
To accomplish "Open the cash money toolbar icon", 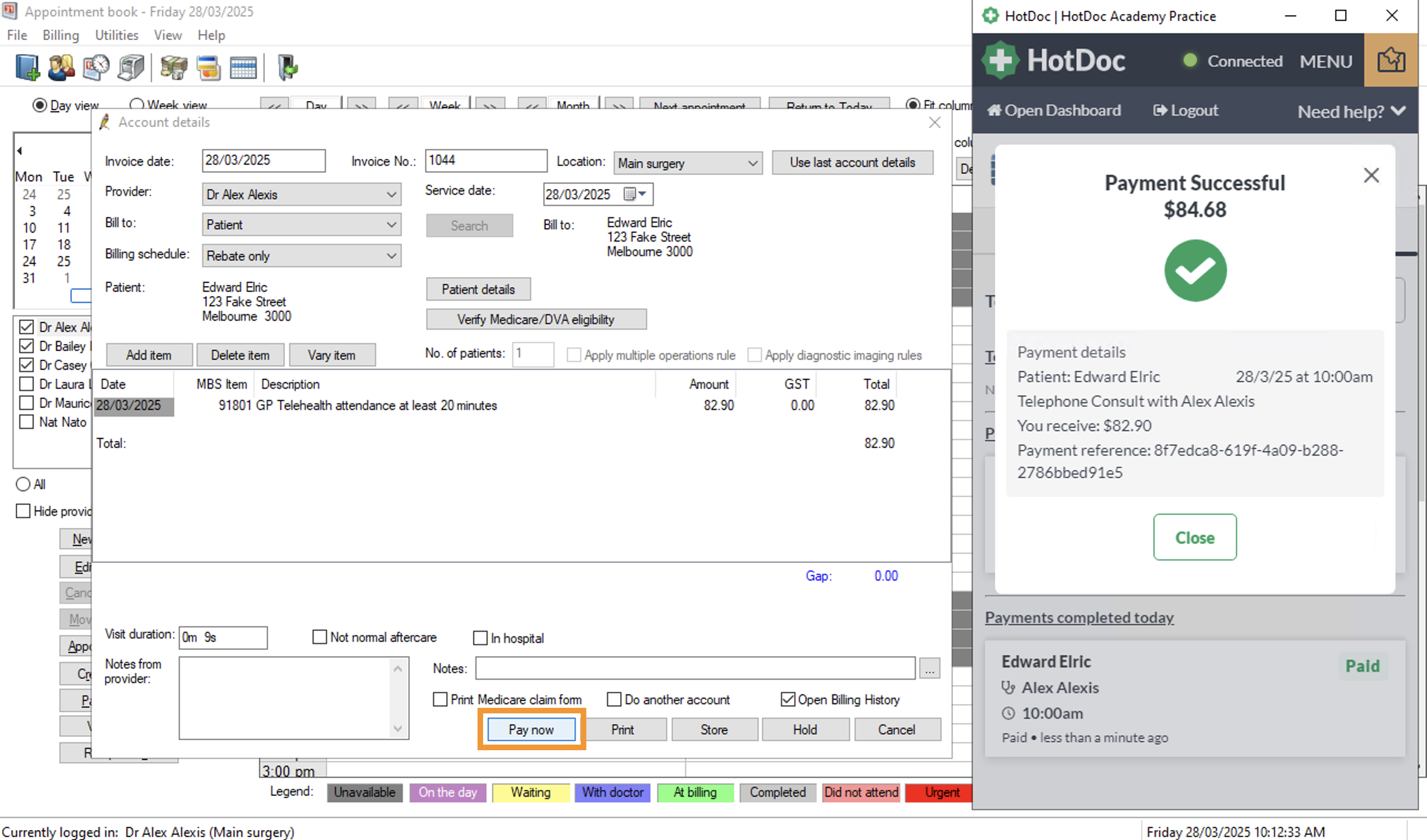I will click(x=174, y=67).
